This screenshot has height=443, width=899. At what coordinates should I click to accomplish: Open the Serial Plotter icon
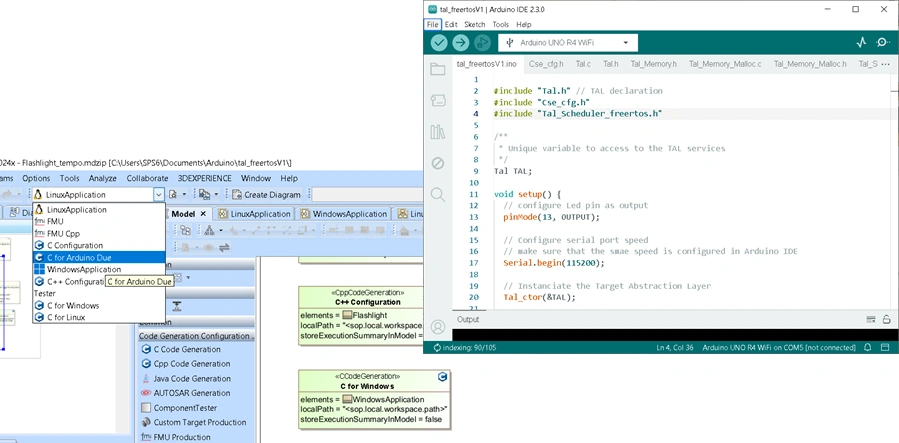tap(861, 43)
